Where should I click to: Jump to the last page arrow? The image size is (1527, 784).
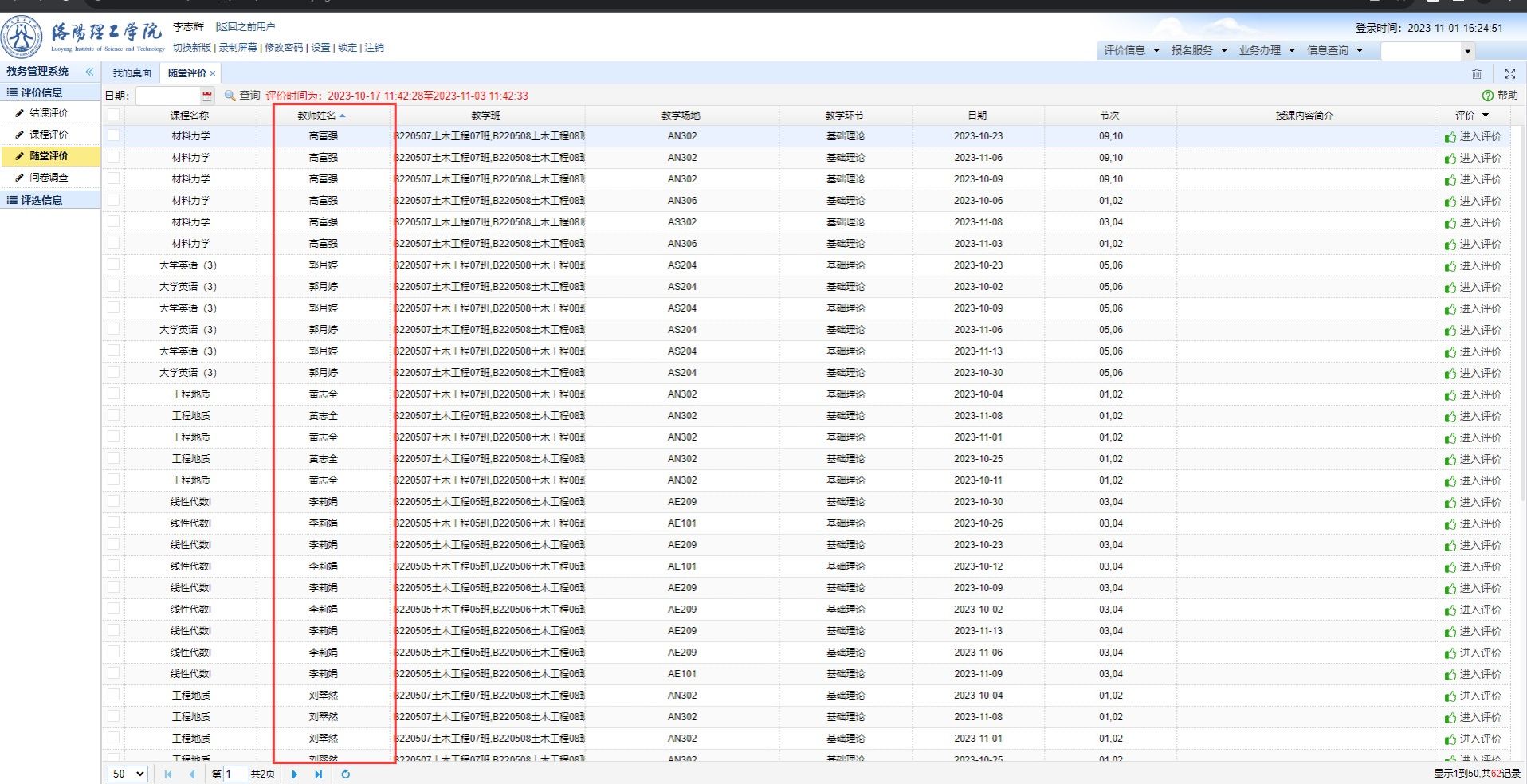click(319, 774)
